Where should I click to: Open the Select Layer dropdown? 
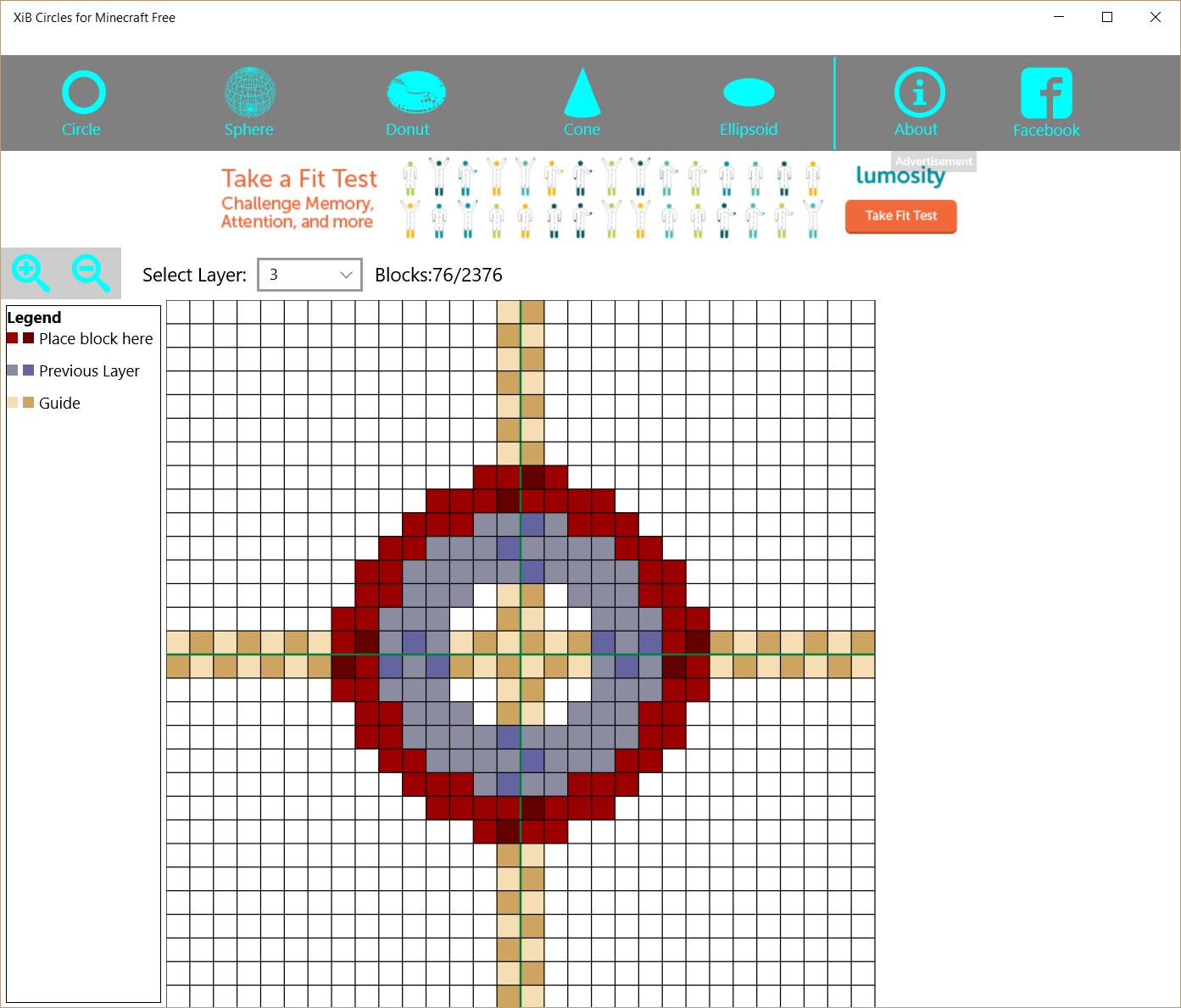[309, 275]
